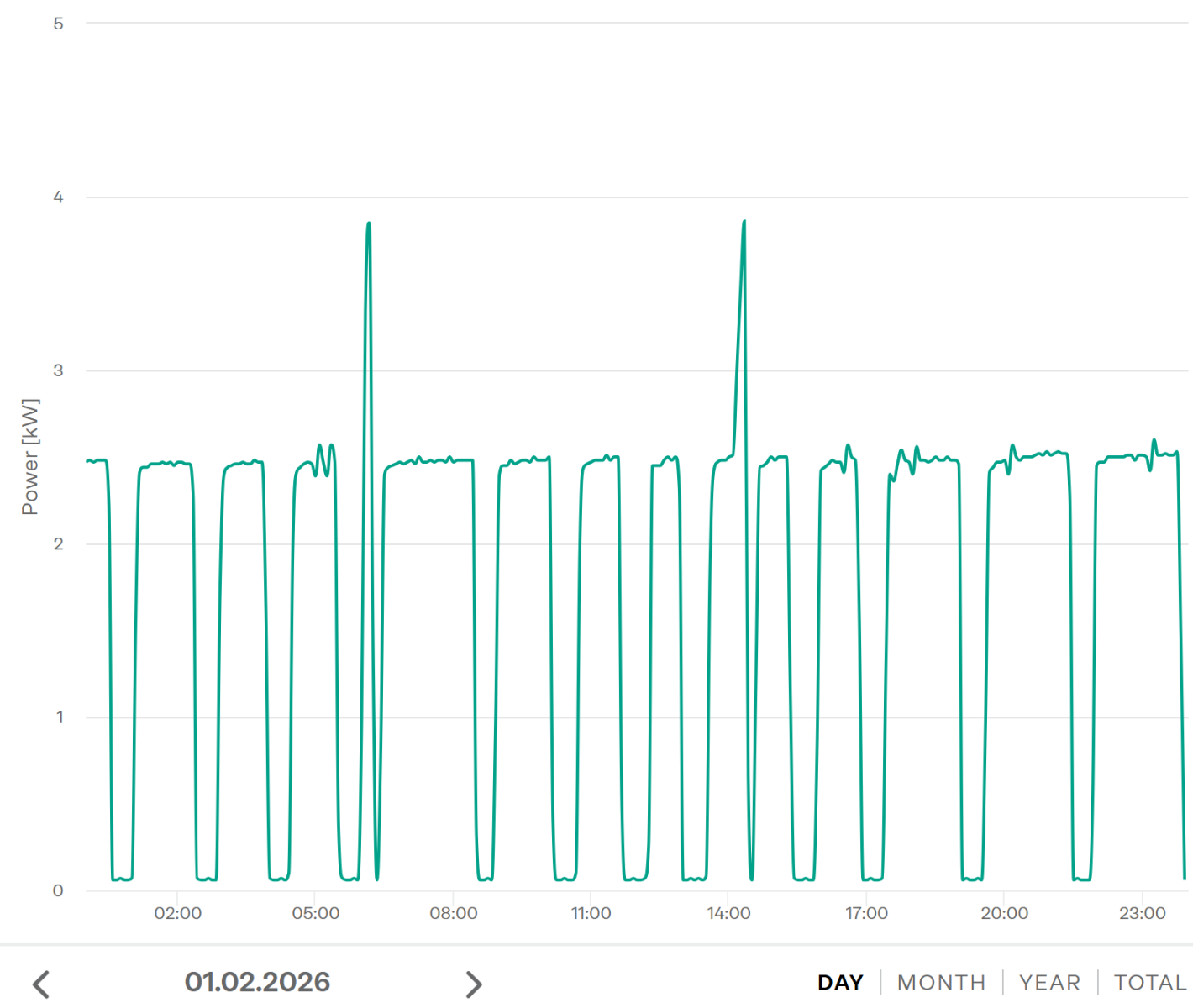Click the Power [kW] axis title
The width and height of the screenshot is (1193, 1008).
30,457
